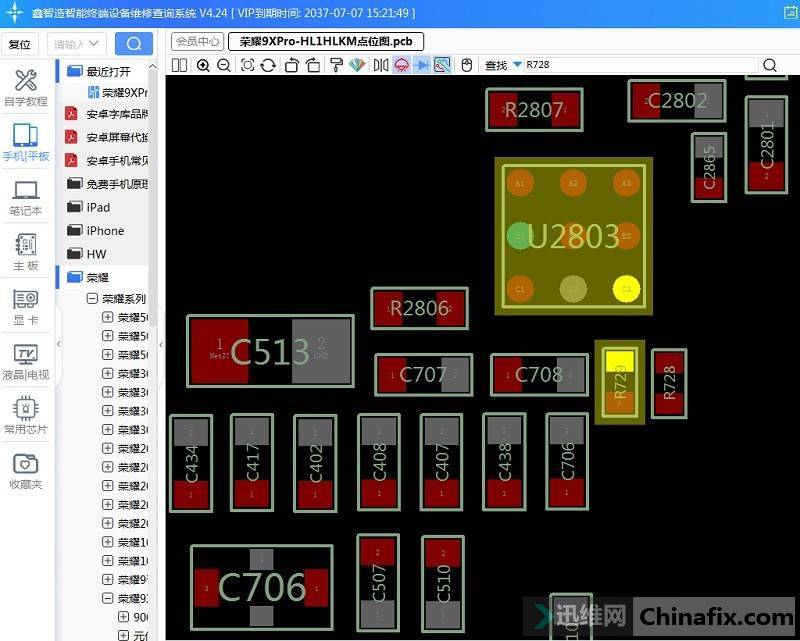This screenshot has height=641, width=800.
Task: Open the 查找 search type dropdown
Action: click(x=517, y=65)
